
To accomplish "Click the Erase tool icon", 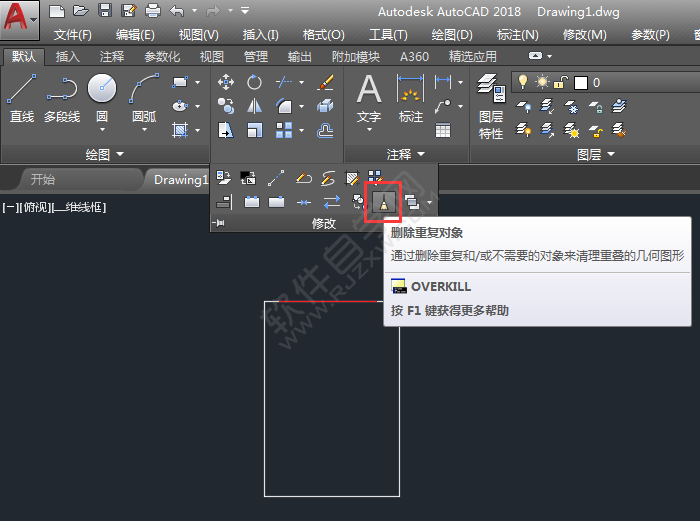I will point(325,82).
